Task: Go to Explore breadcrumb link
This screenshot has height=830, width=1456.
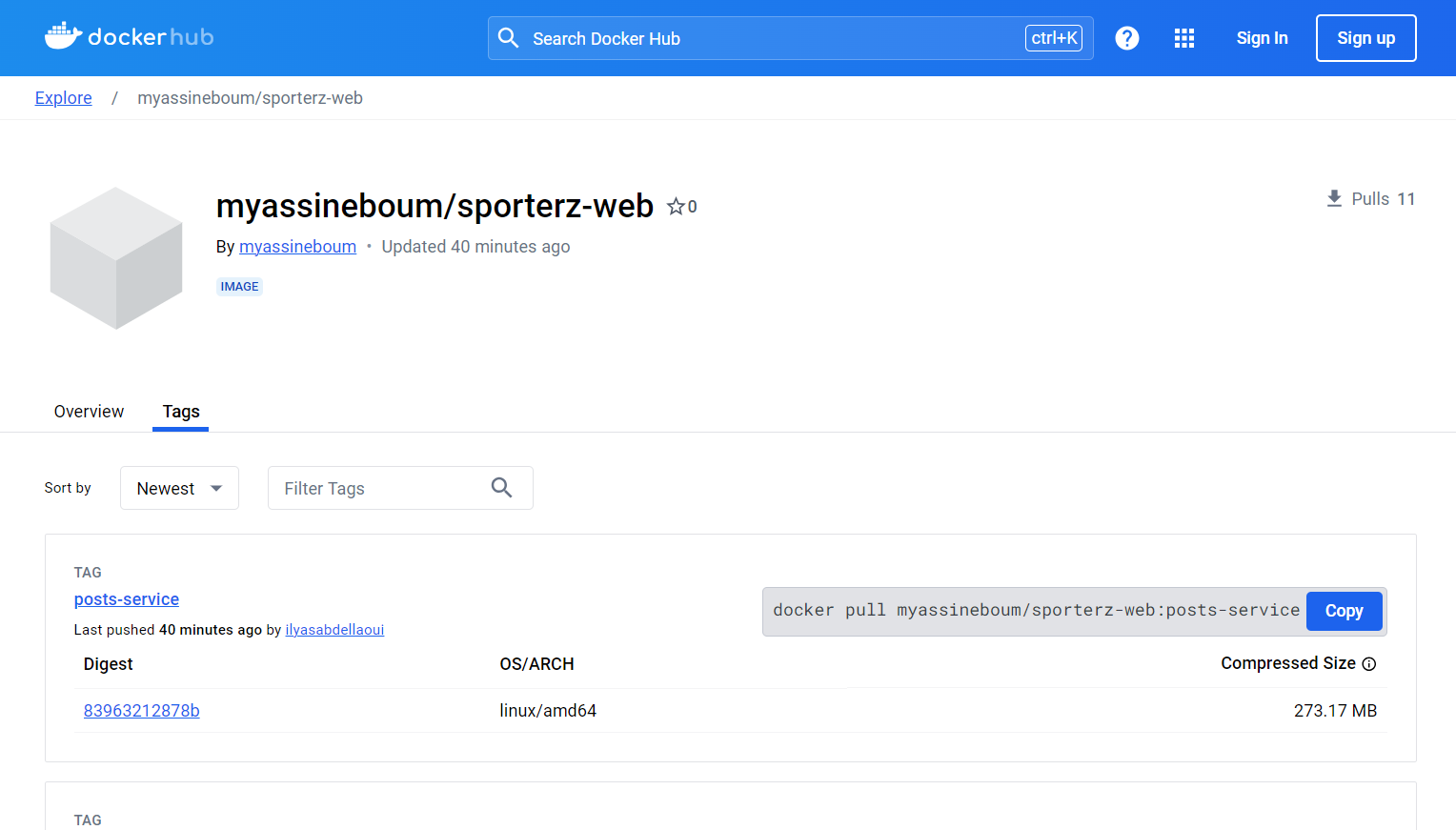Action: click(x=64, y=98)
